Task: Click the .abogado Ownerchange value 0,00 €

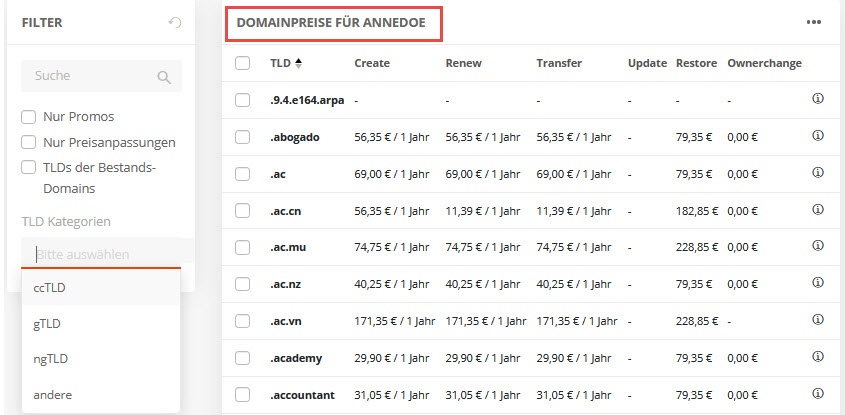Action: (743, 137)
